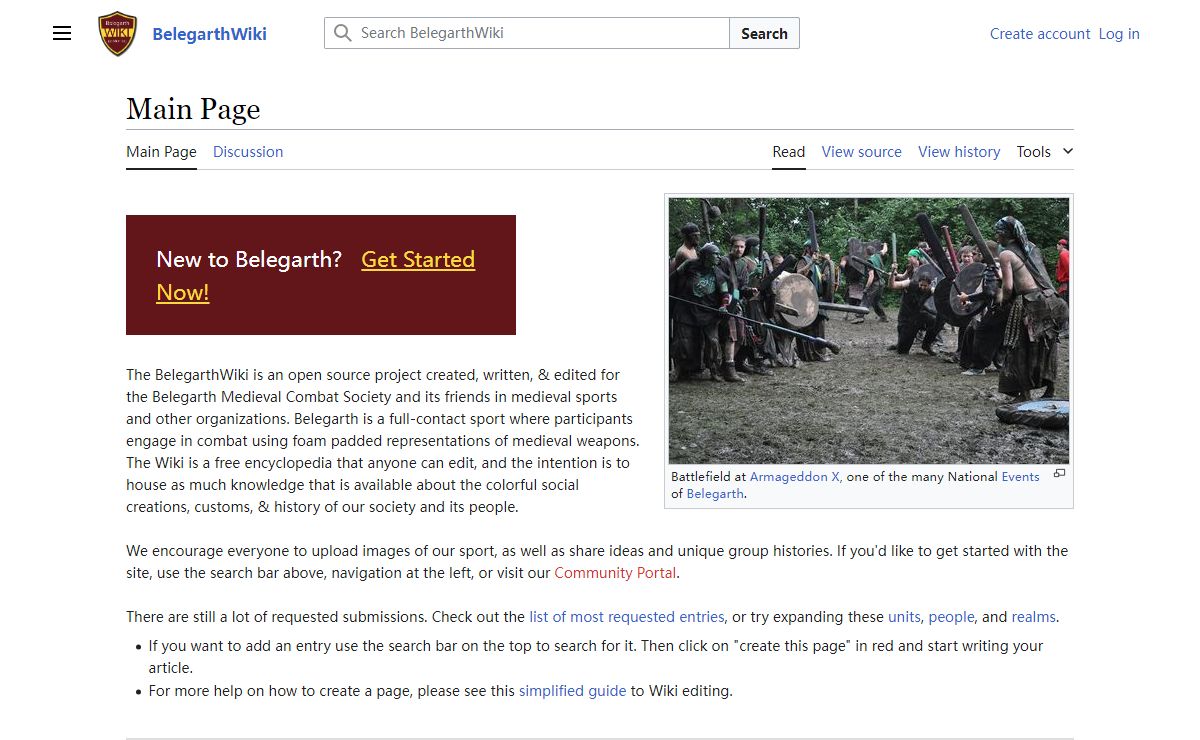Open the View source tab

coord(861,152)
